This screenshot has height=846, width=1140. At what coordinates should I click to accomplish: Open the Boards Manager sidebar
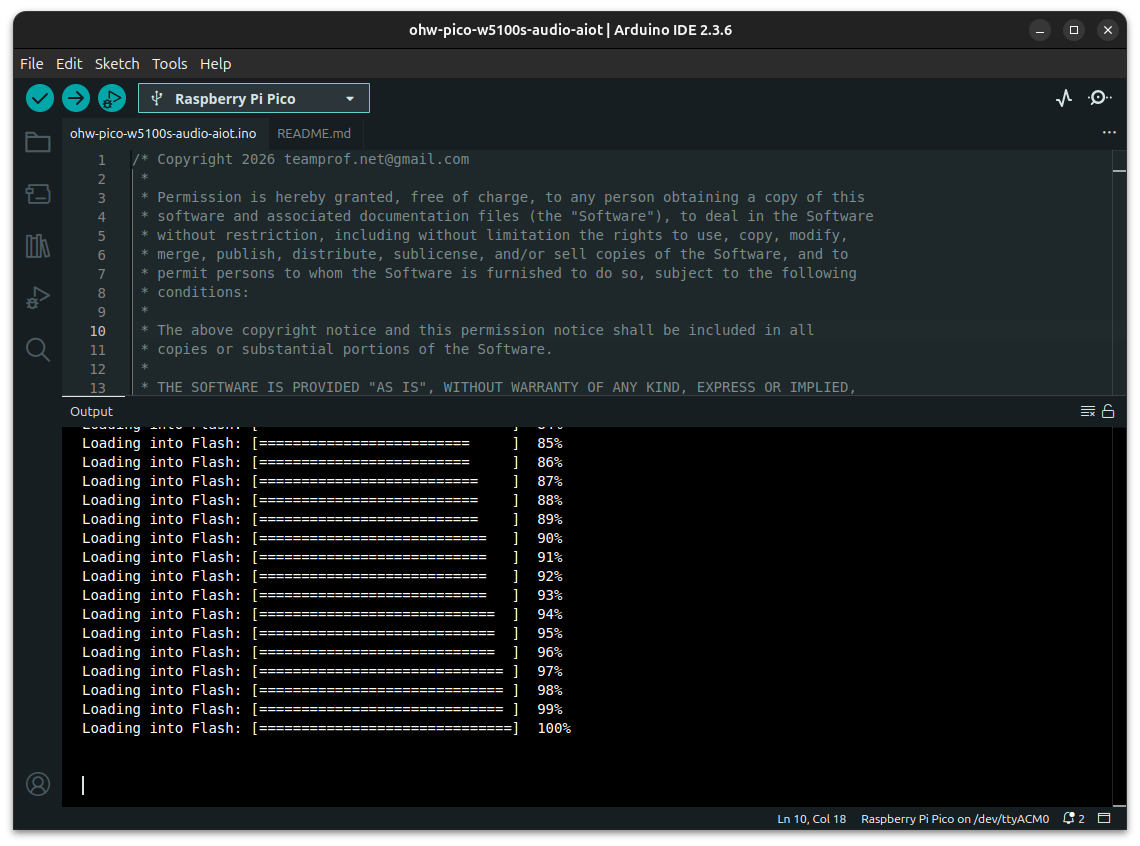[x=38, y=194]
